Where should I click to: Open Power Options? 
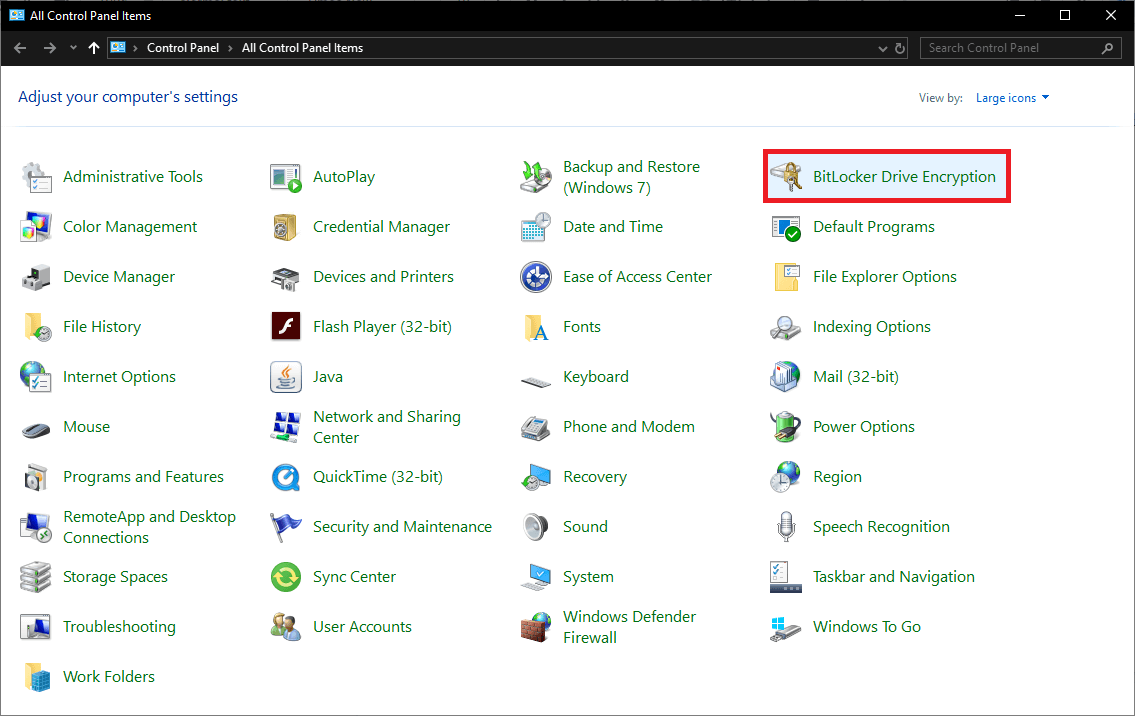coord(863,426)
